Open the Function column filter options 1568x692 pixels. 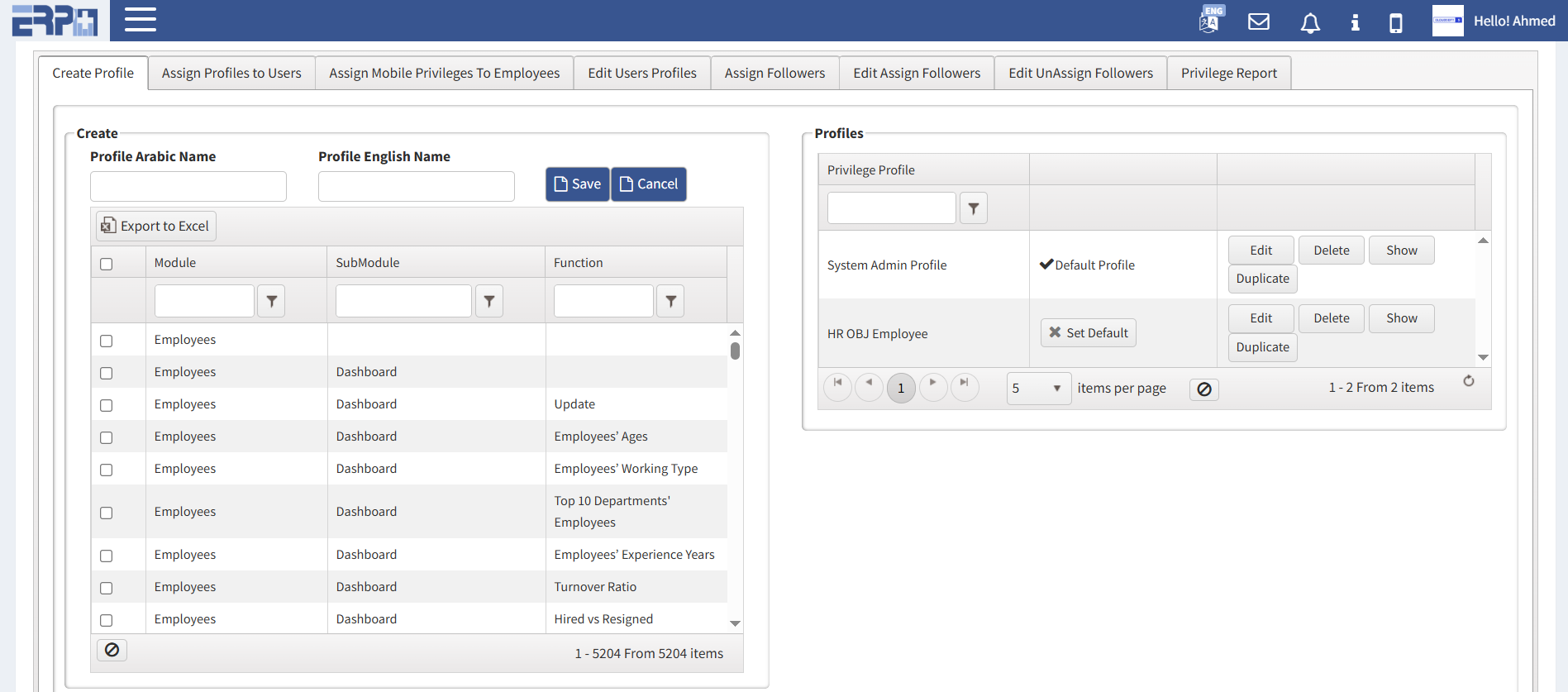pyautogui.click(x=670, y=302)
